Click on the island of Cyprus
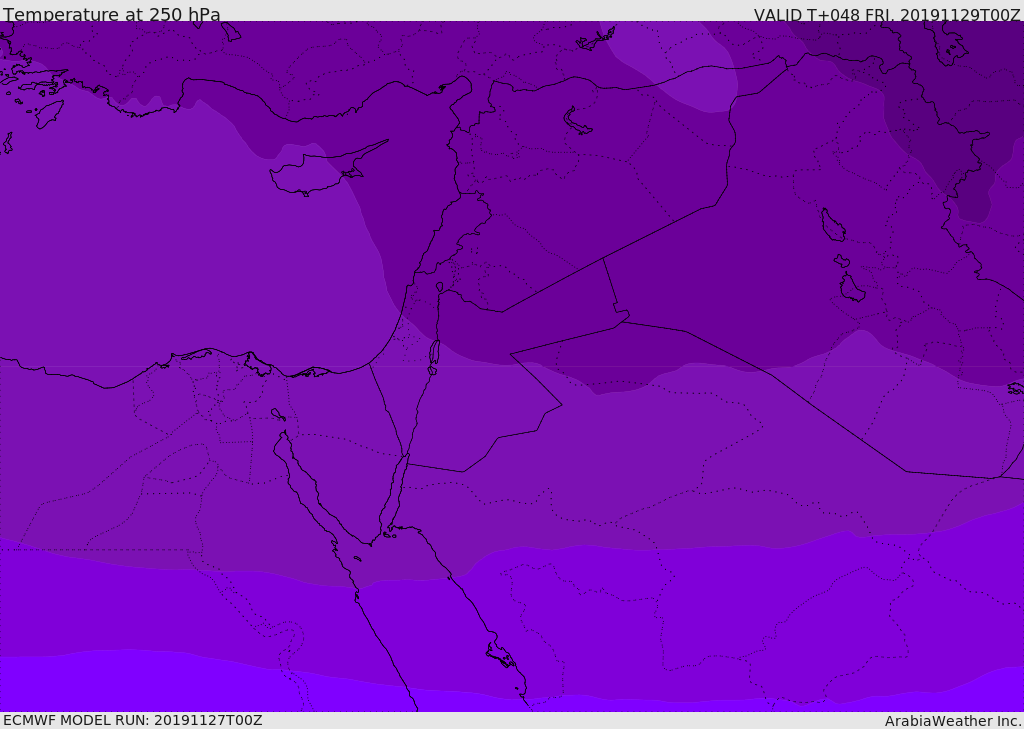The width and height of the screenshot is (1024, 729). [x=320, y=172]
